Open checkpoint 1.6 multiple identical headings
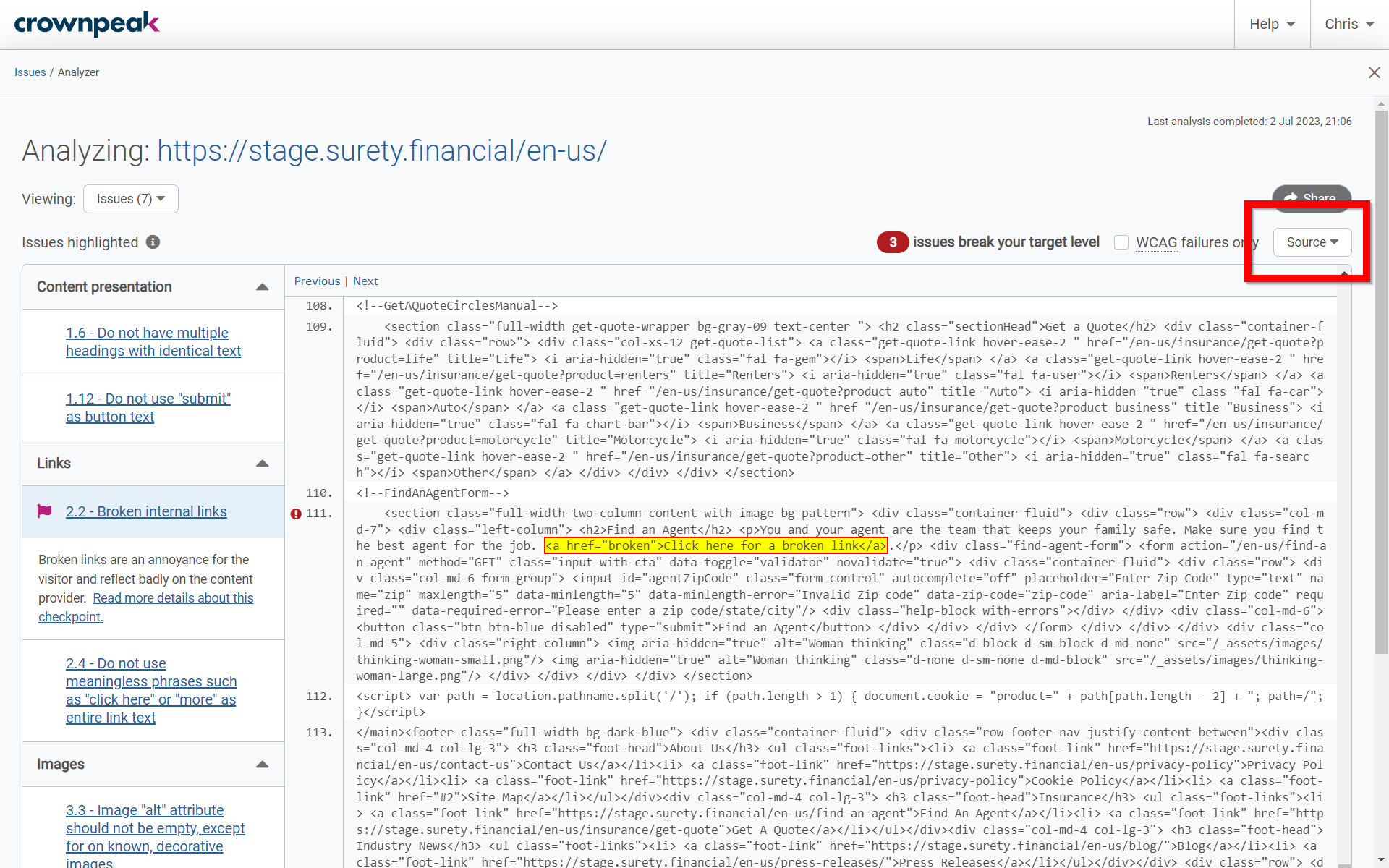Viewport: 1389px width, 868px height. pyautogui.click(x=153, y=342)
